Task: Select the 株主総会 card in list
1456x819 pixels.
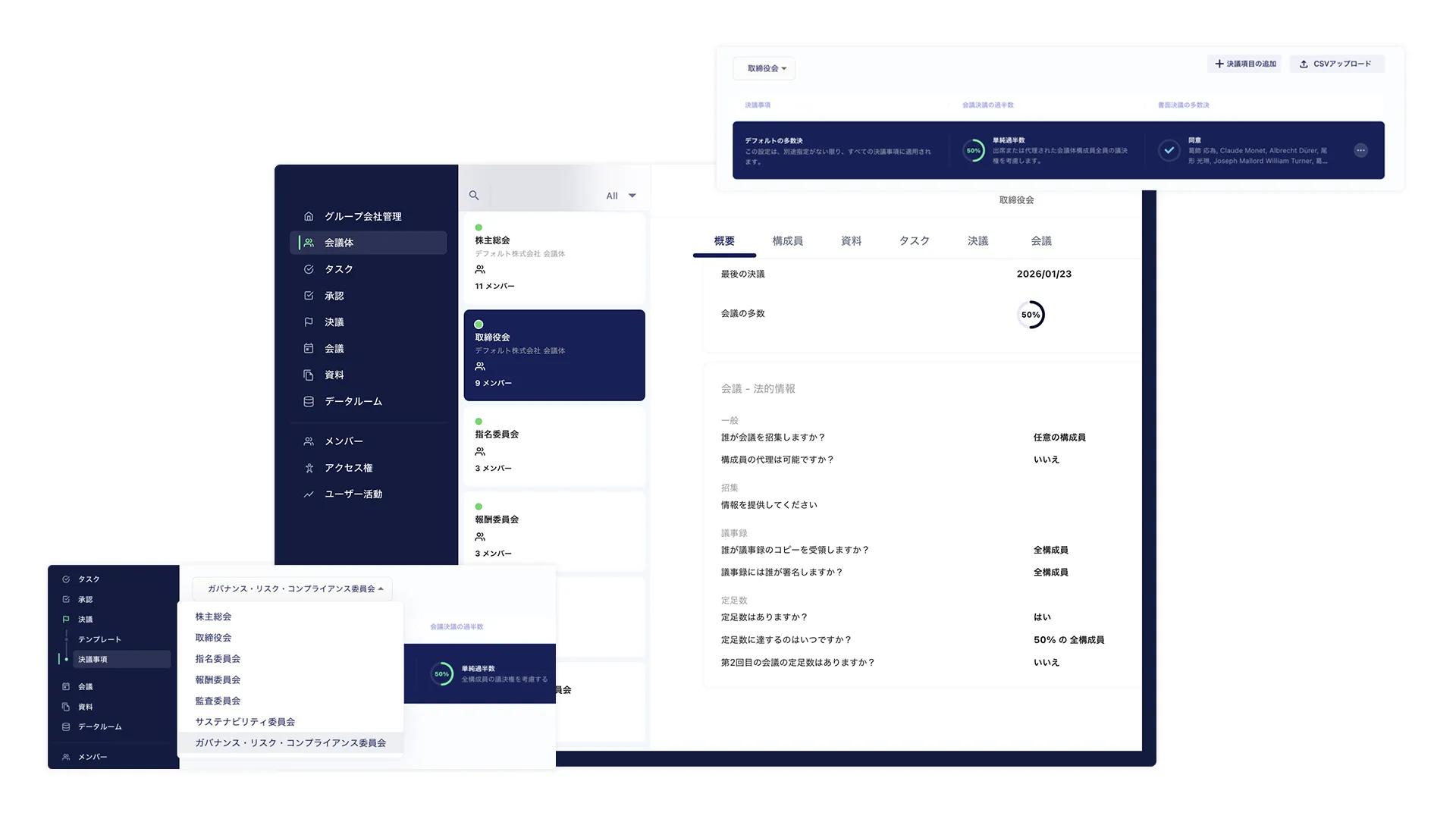Action: pyautogui.click(x=554, y=258)
